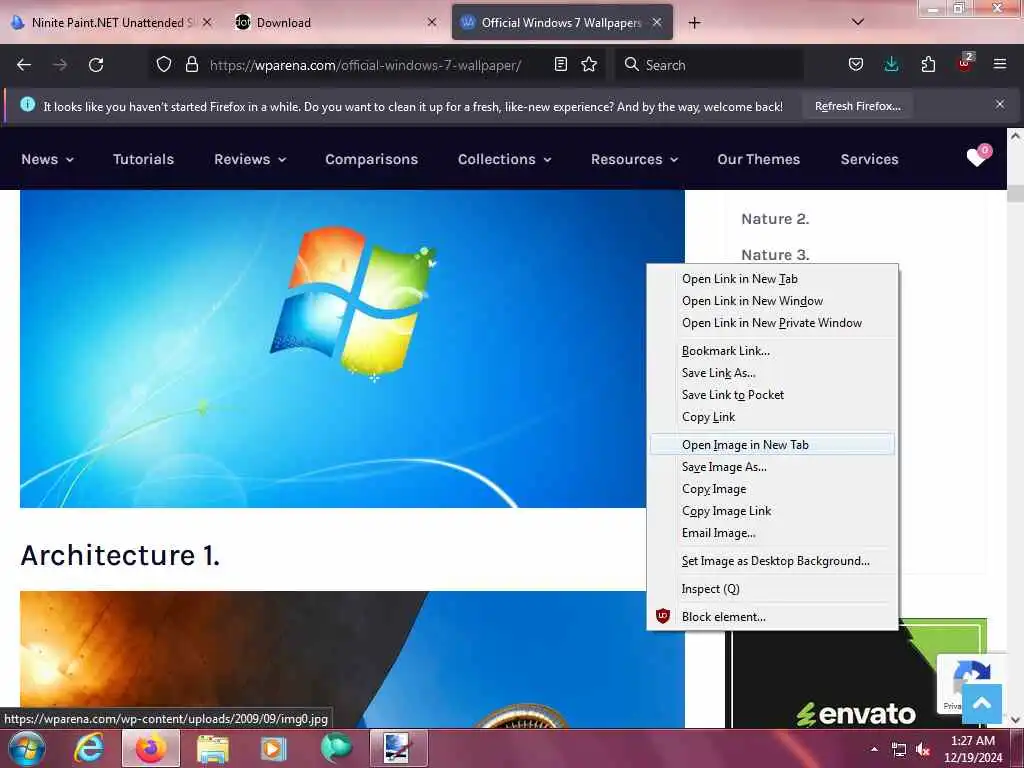
Task: Go back to the previous page
Action: 24,65
